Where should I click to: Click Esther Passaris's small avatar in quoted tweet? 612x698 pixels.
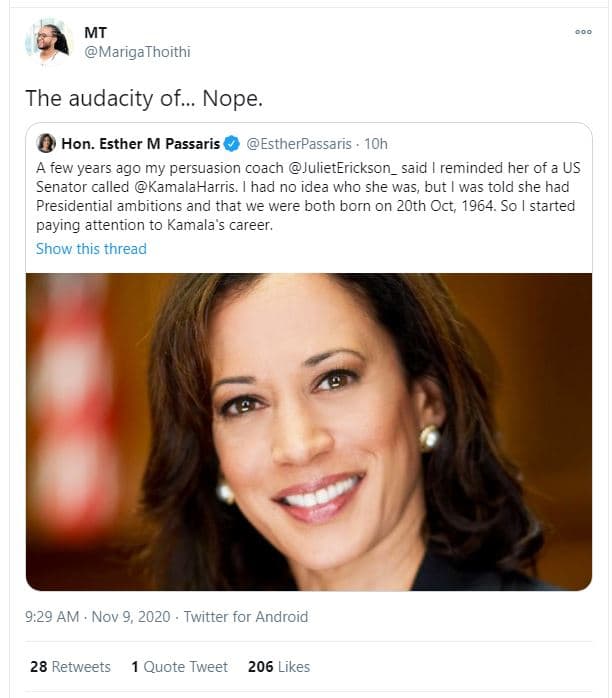[x=46, y=143]
